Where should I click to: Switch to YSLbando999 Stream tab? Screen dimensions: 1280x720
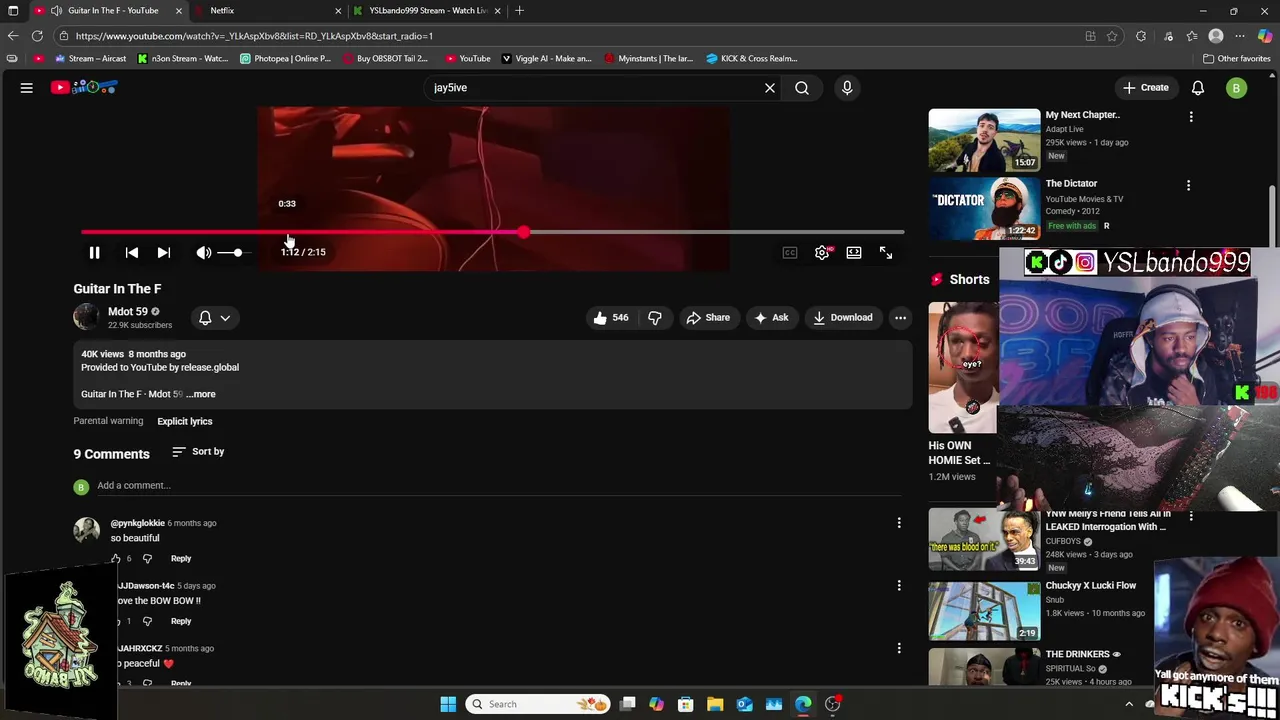[x=428, y=11]
